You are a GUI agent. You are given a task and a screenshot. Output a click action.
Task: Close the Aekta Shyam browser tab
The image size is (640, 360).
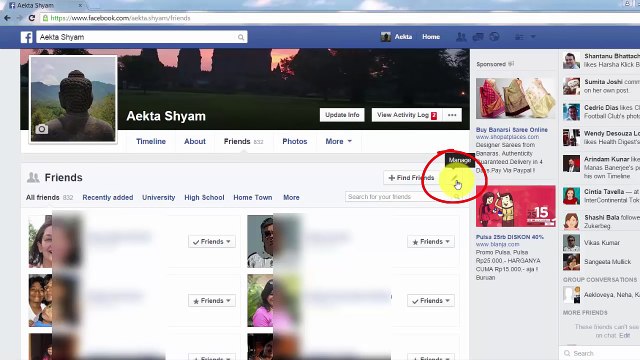pos(80,5)
